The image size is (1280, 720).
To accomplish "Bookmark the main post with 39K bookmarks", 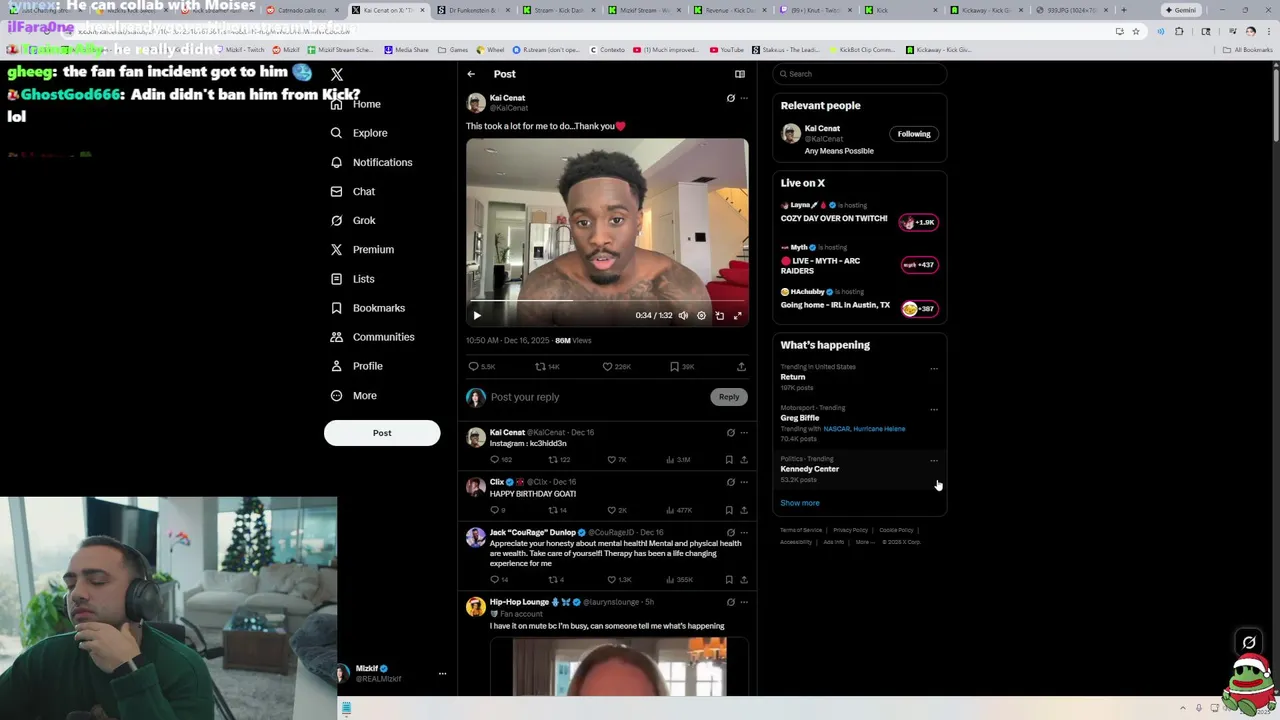I will tap(674, 367).
